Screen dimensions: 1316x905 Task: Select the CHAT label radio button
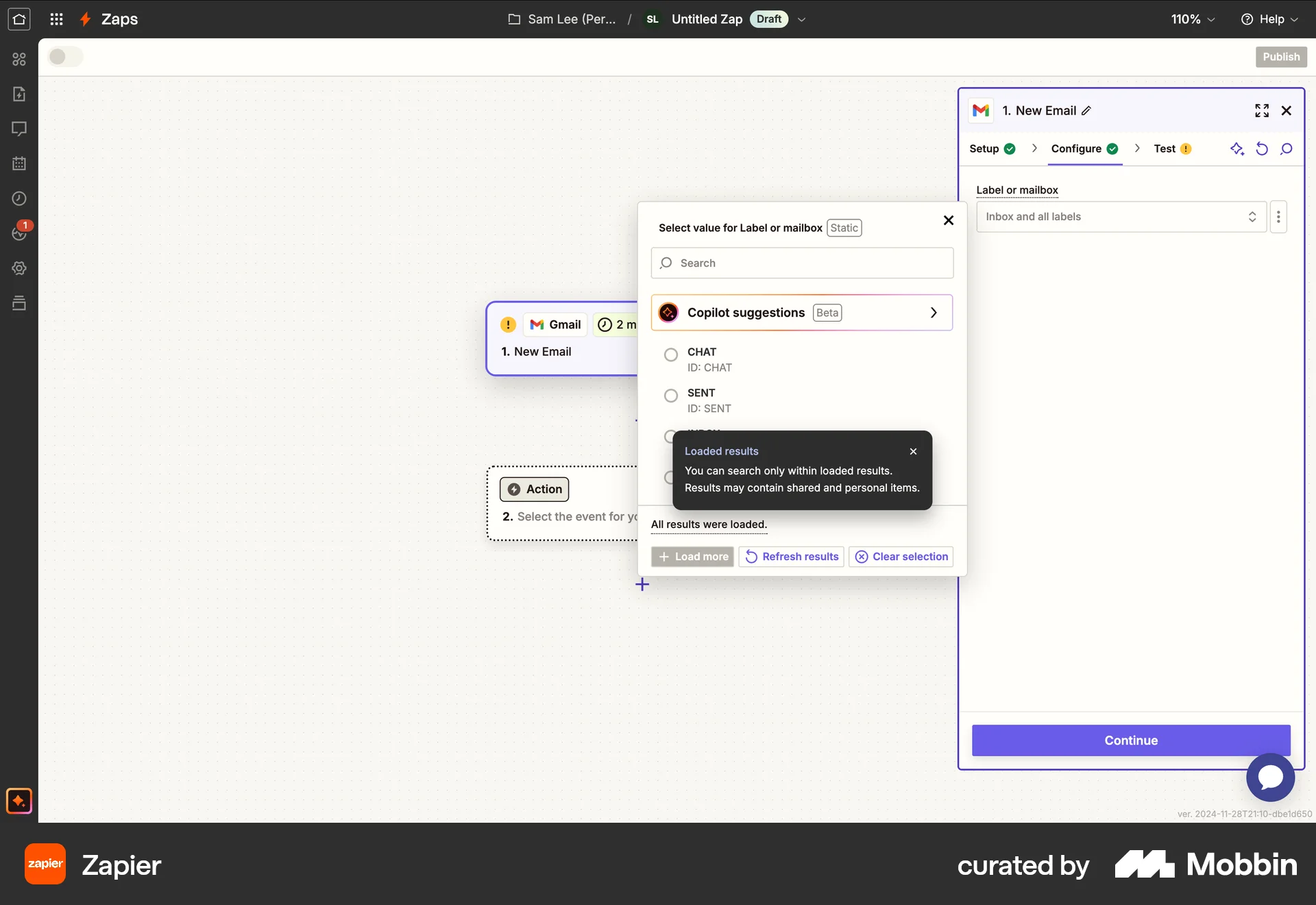670,354
